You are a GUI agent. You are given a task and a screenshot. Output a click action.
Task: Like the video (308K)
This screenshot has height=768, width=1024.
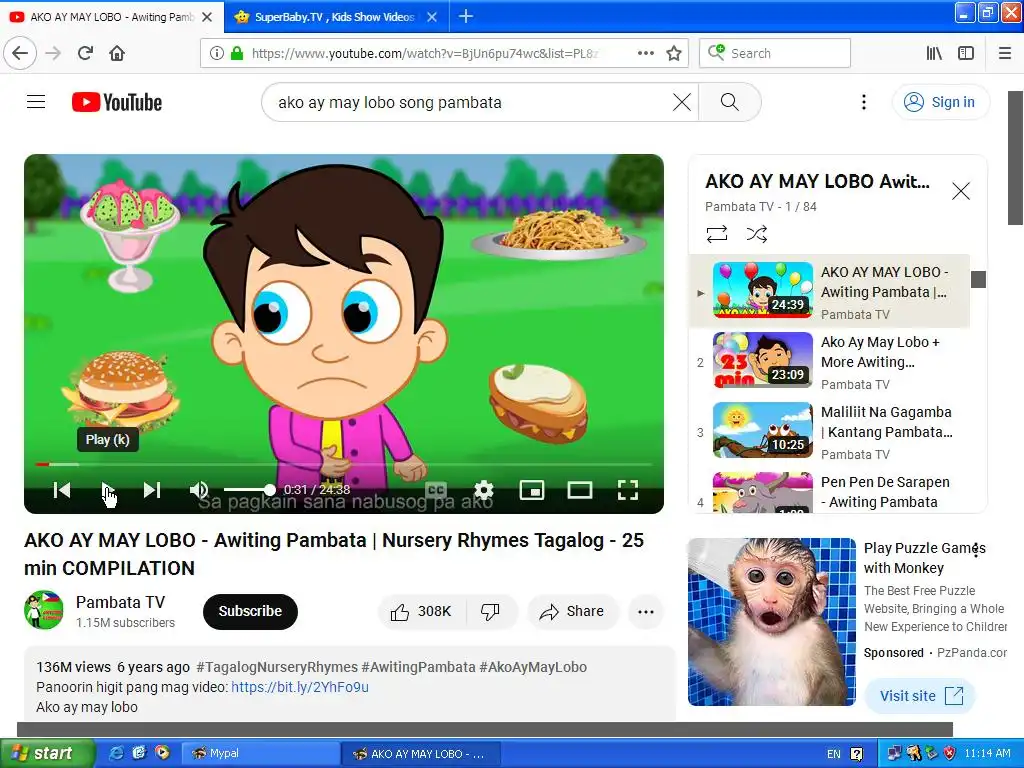(x=422, y=611)
